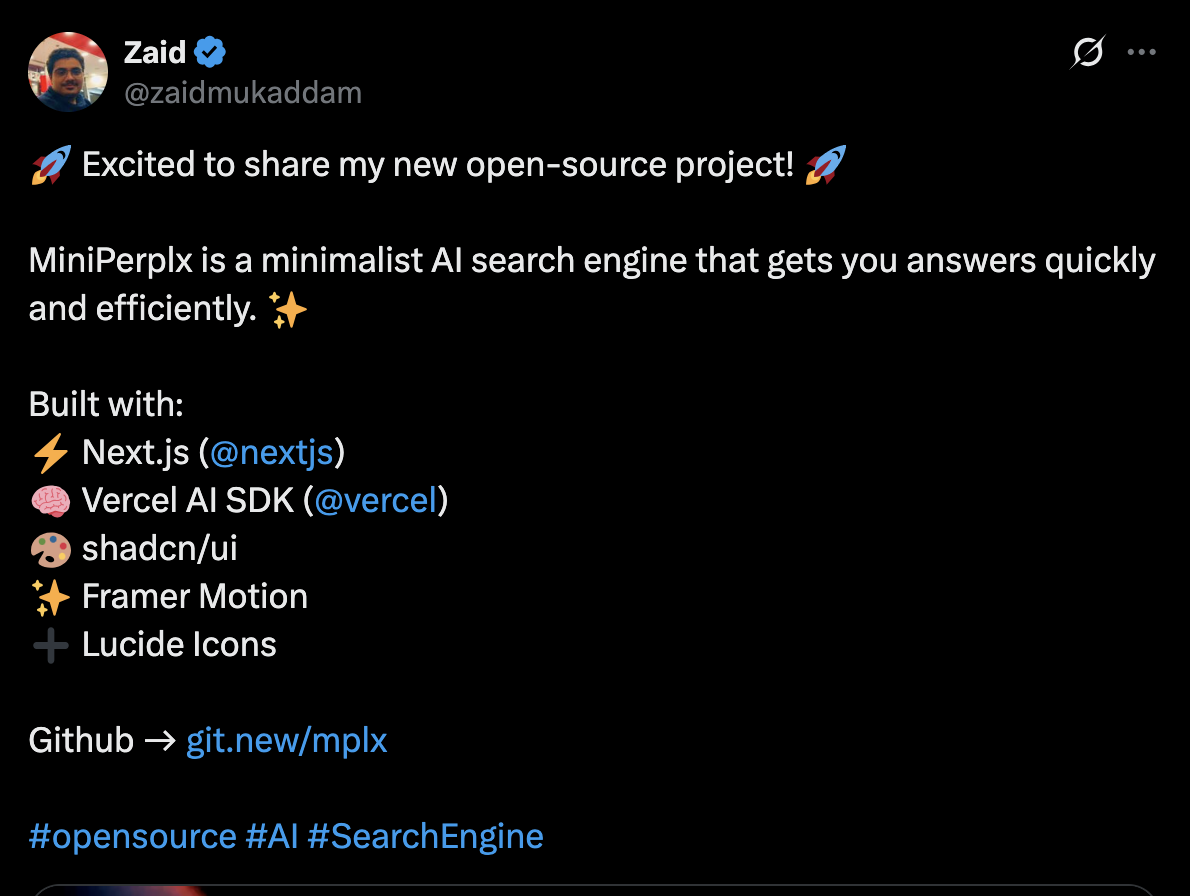Visit the git.new/mplx link
1190x896 pixels.
[x=287, y=740]
